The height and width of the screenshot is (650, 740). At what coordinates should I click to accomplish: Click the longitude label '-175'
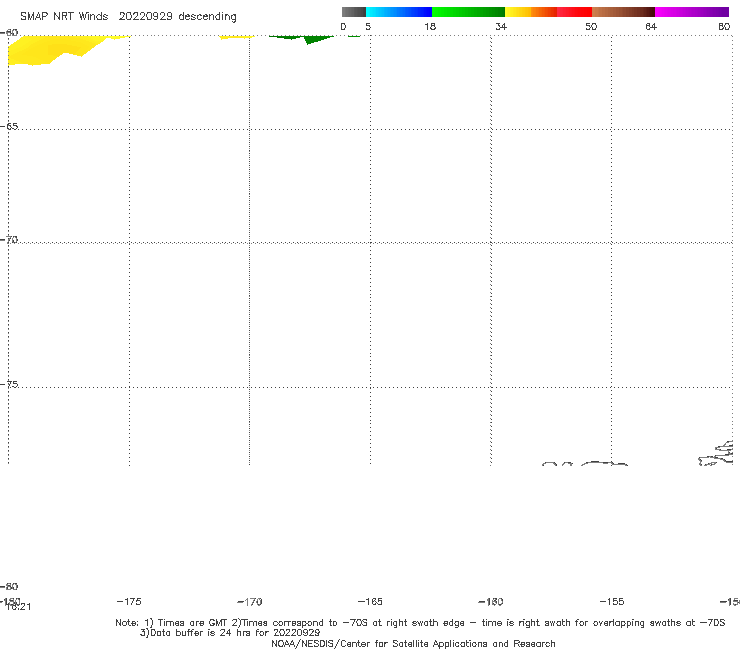(129, 602)
